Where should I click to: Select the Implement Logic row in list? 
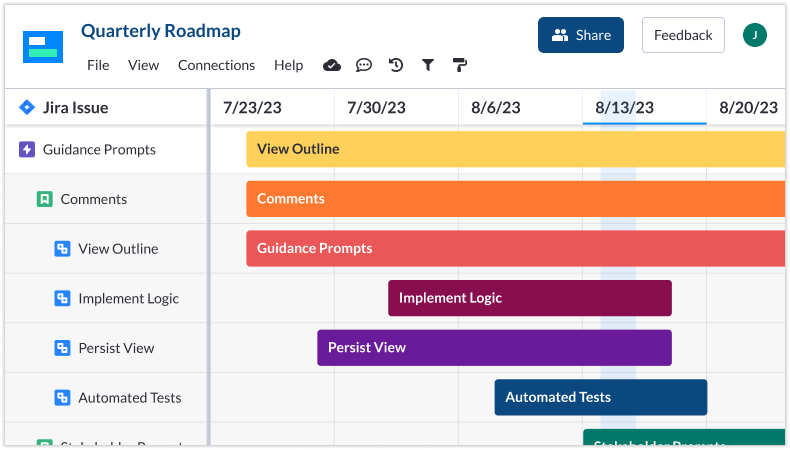[x=106, y=298]
